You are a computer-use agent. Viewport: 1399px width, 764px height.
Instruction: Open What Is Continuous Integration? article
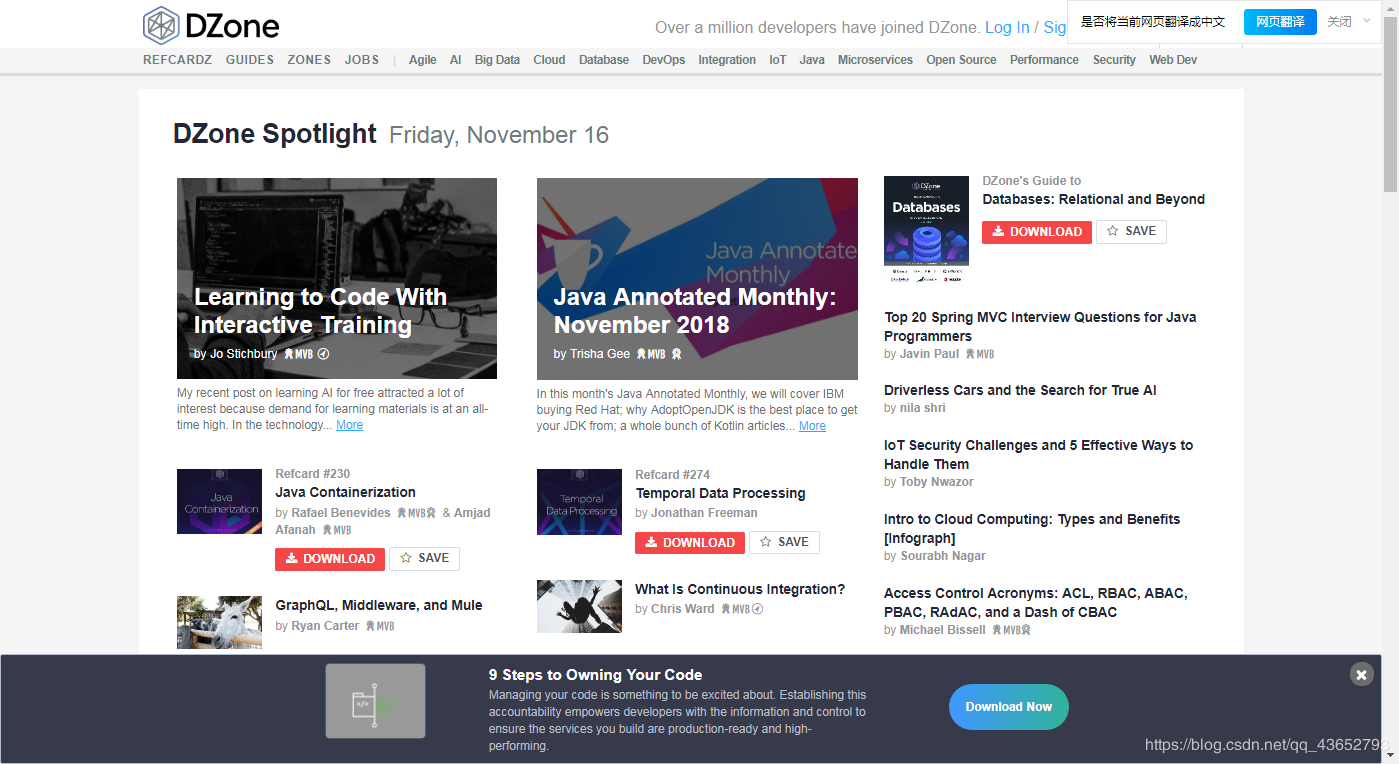[740, 589]
